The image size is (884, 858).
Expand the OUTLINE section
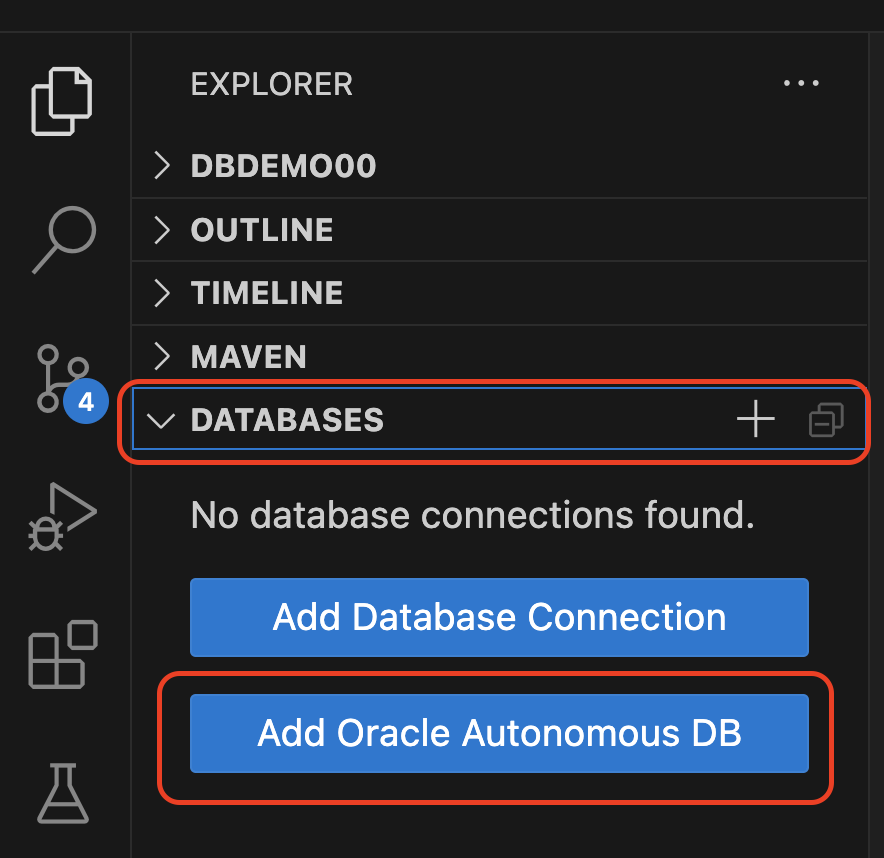pos(162,229)
